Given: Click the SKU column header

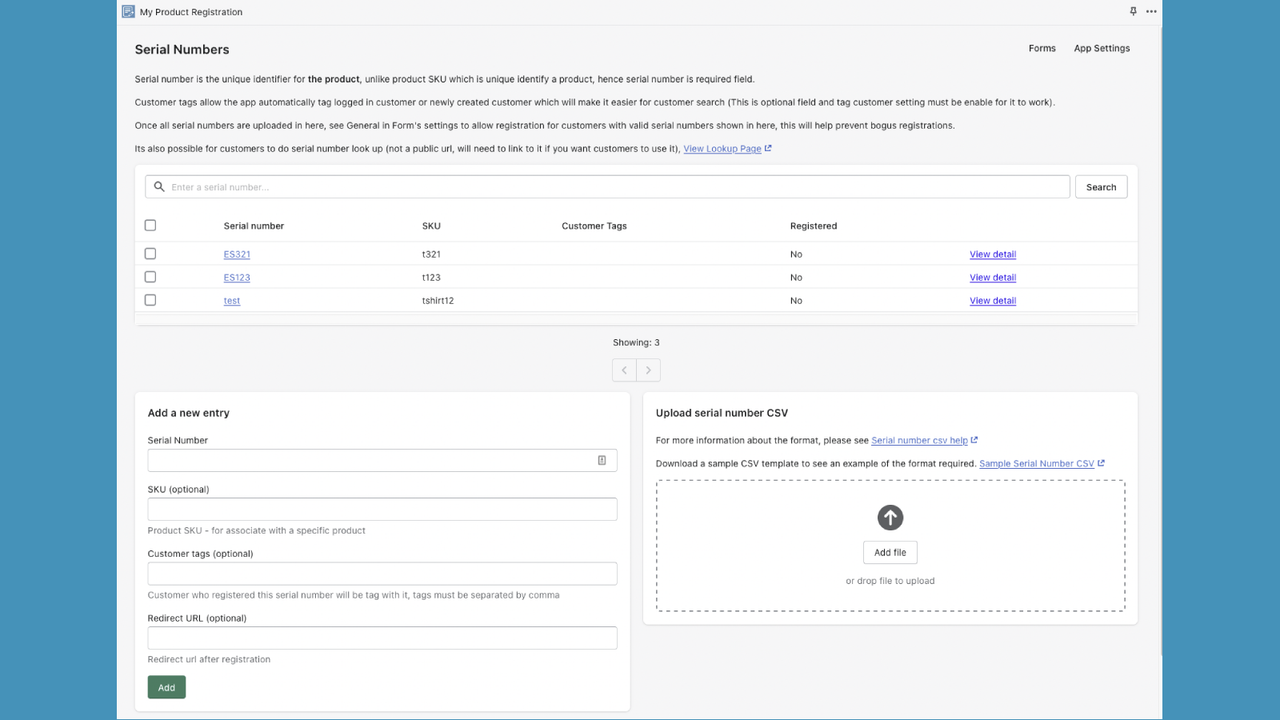Looking at the screenshot, I should (431, 226).
